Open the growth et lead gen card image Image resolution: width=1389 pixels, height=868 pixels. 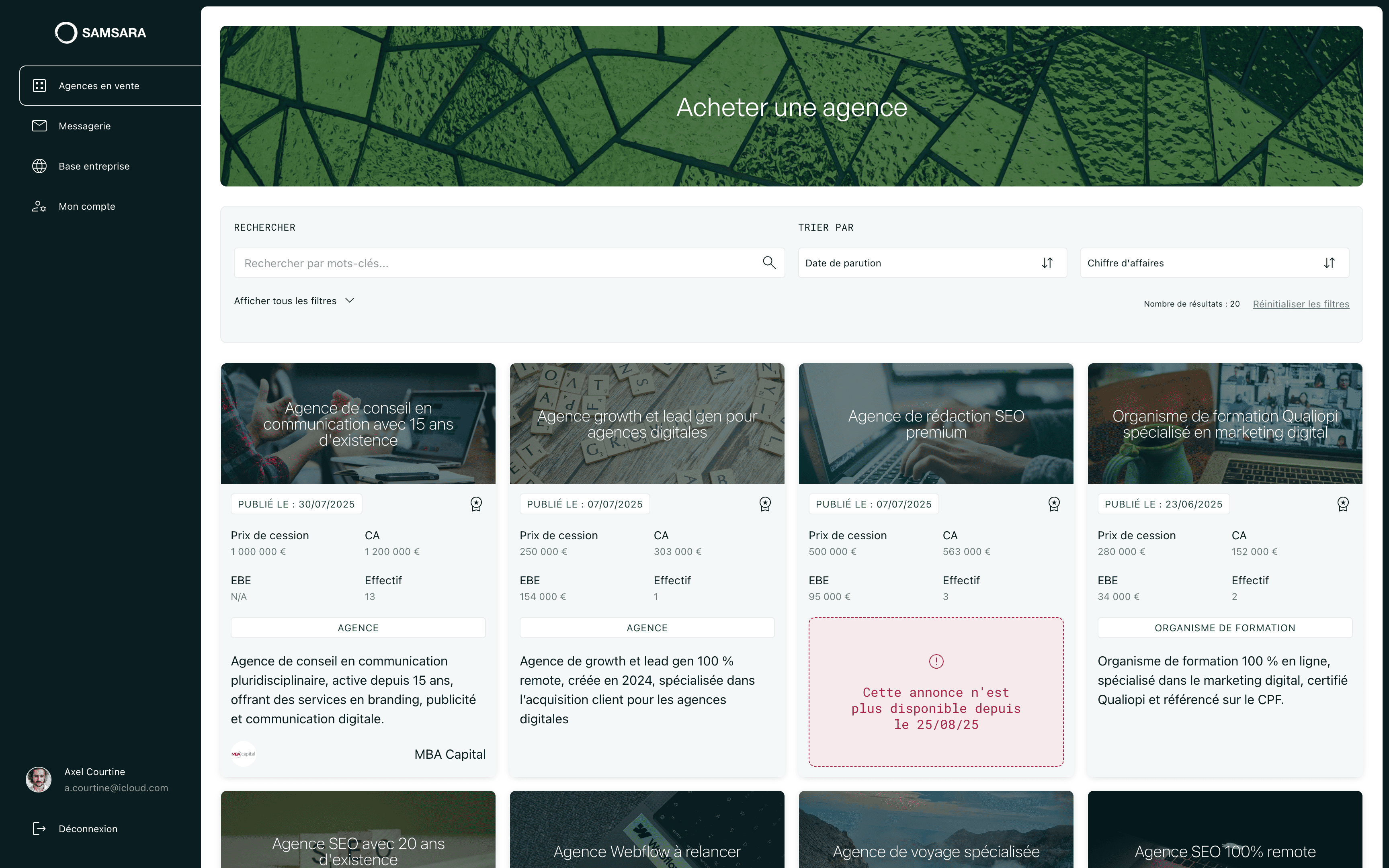click(x=647, y=424)
